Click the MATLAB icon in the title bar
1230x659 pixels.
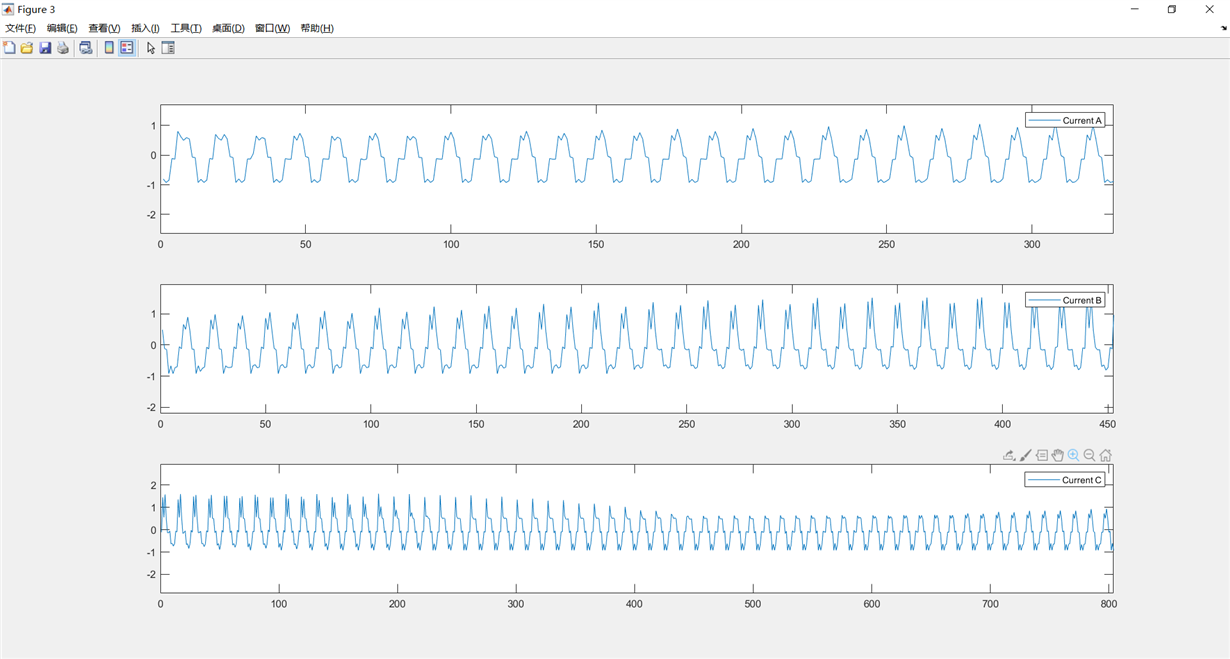8,9
